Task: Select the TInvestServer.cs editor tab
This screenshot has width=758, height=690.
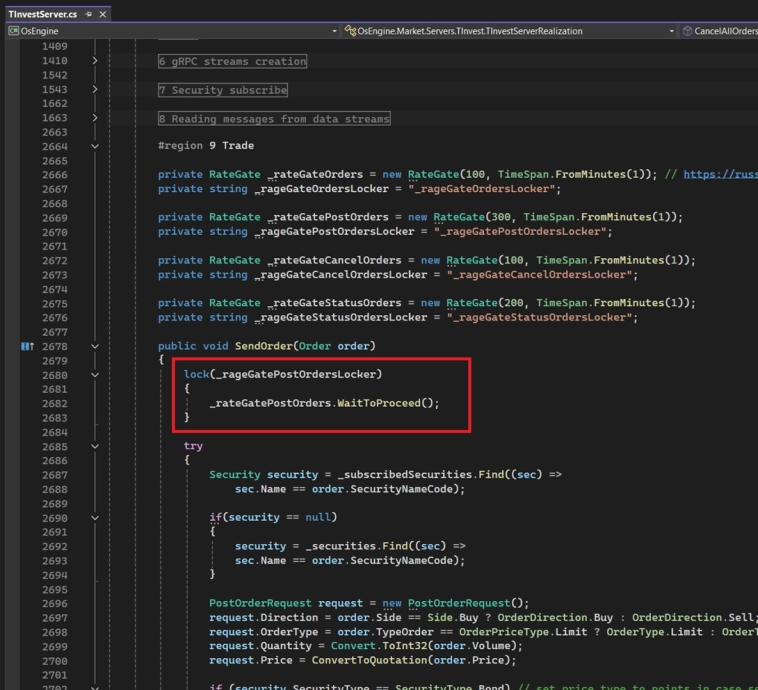Action: coord(43,15)
